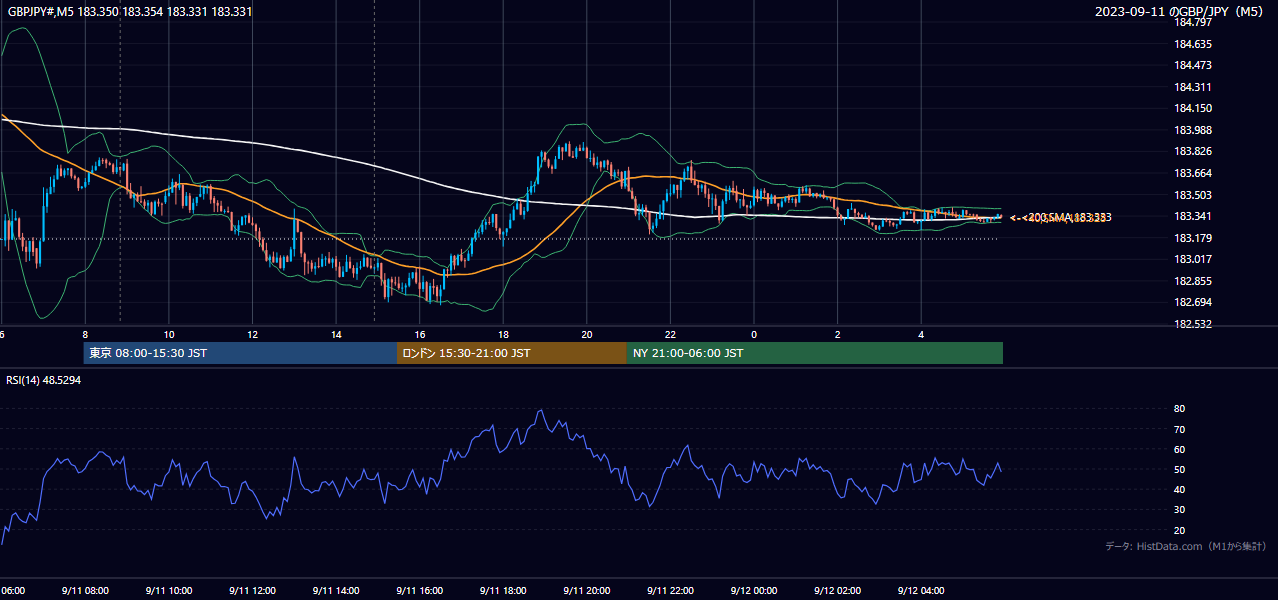Click price axis label 182.694
Image resolution: width=1278 pixels, height=600 pixels.
(x=1193, y=302)
